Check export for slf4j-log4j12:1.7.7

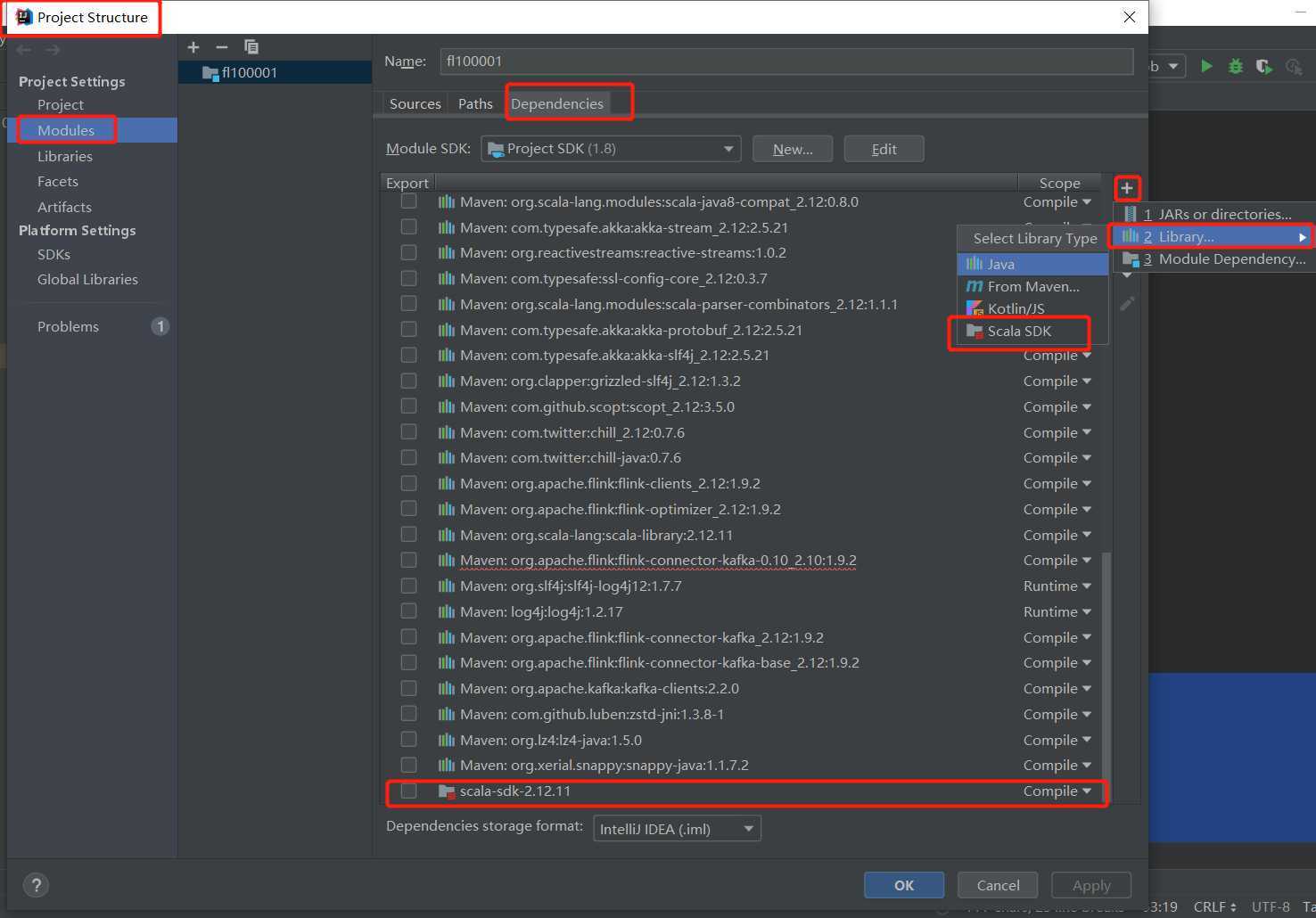click(x=408, y=586)
